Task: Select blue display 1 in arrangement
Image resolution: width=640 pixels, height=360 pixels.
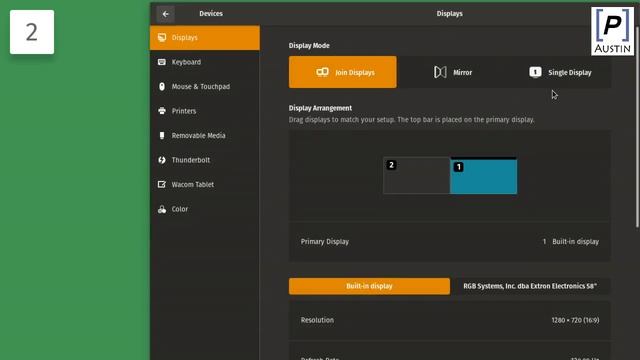Action: pos(484,176)
